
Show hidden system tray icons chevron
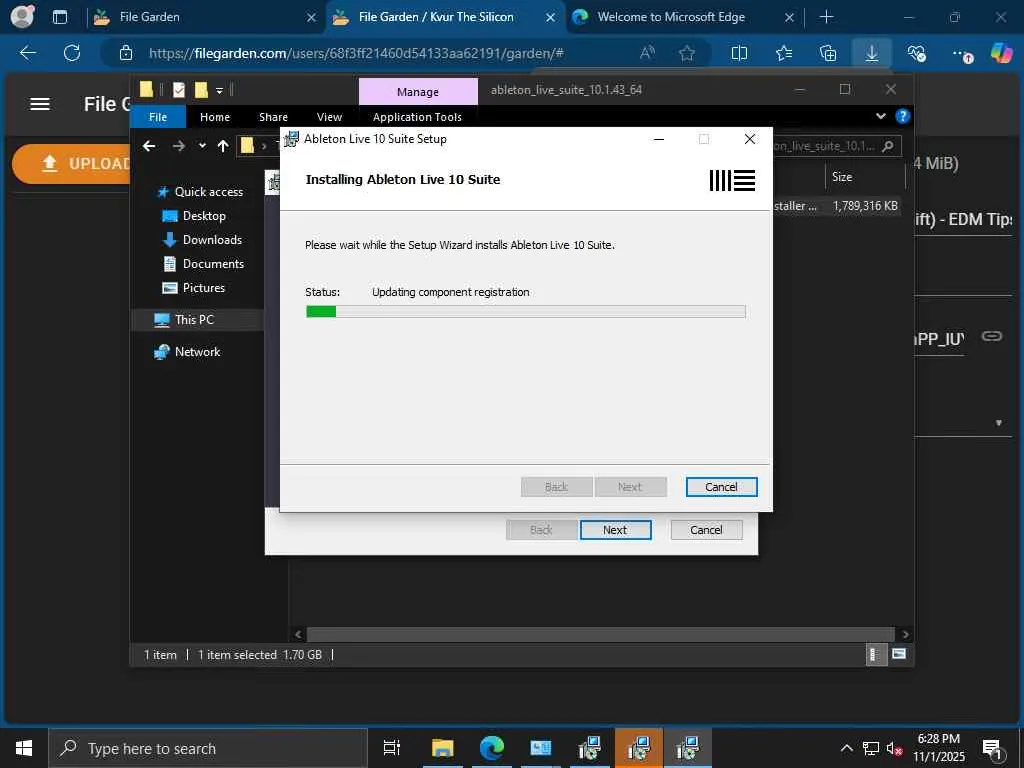tap(846, 748)
